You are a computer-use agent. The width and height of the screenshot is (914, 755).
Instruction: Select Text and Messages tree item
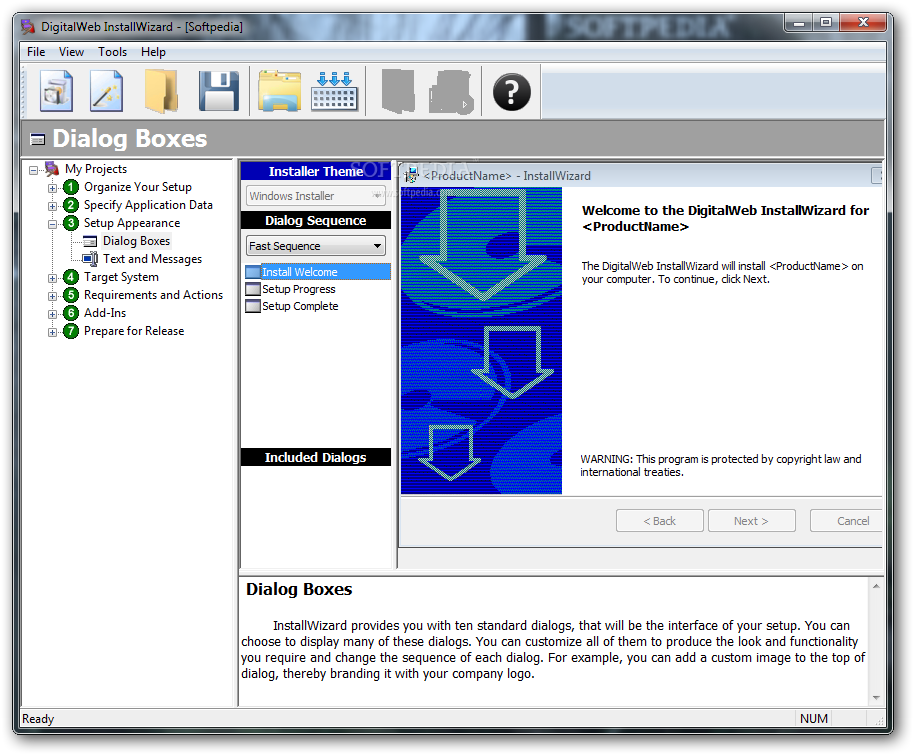pos(152,259)
